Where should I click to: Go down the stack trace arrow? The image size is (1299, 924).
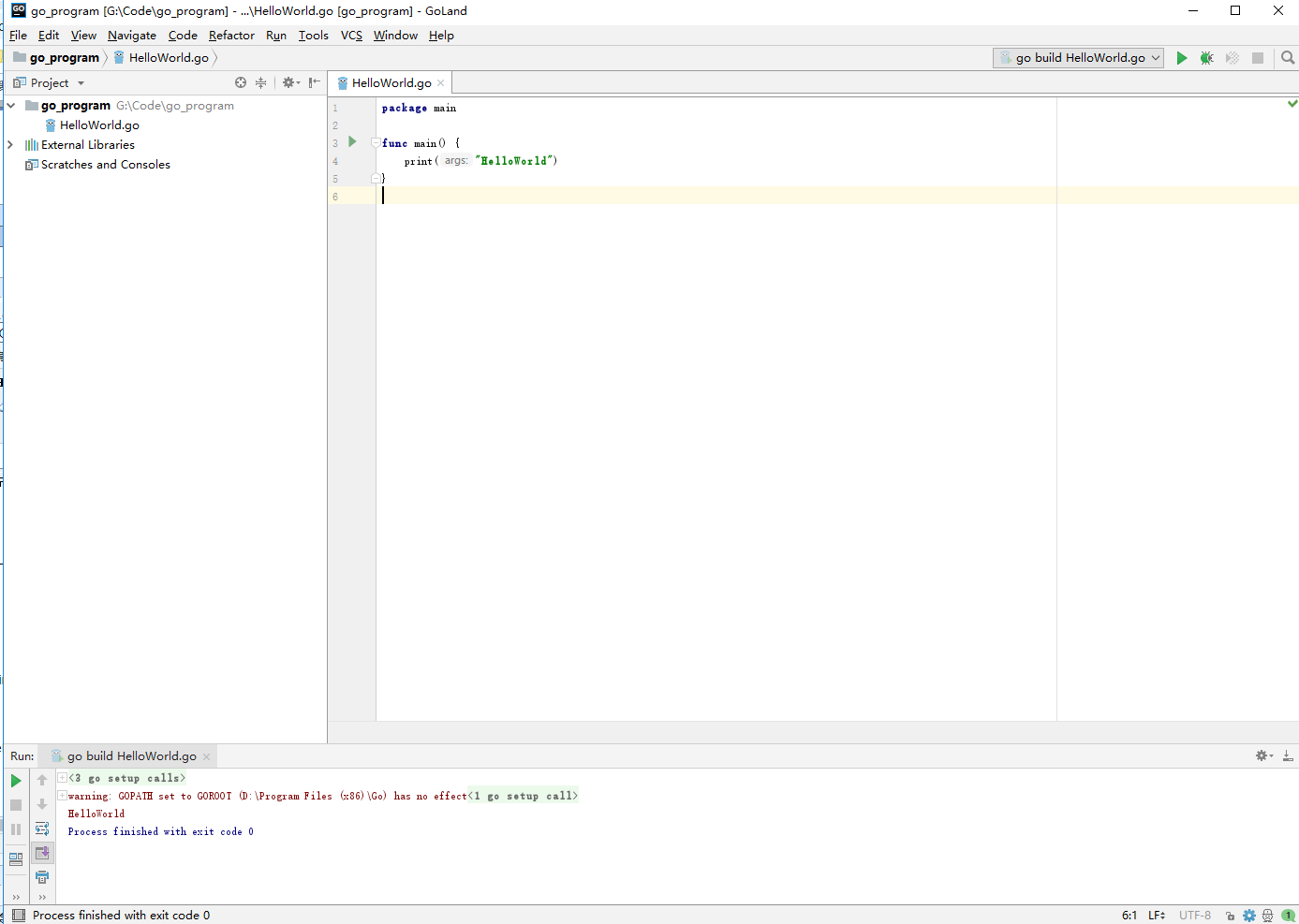[x=42, y=805]
